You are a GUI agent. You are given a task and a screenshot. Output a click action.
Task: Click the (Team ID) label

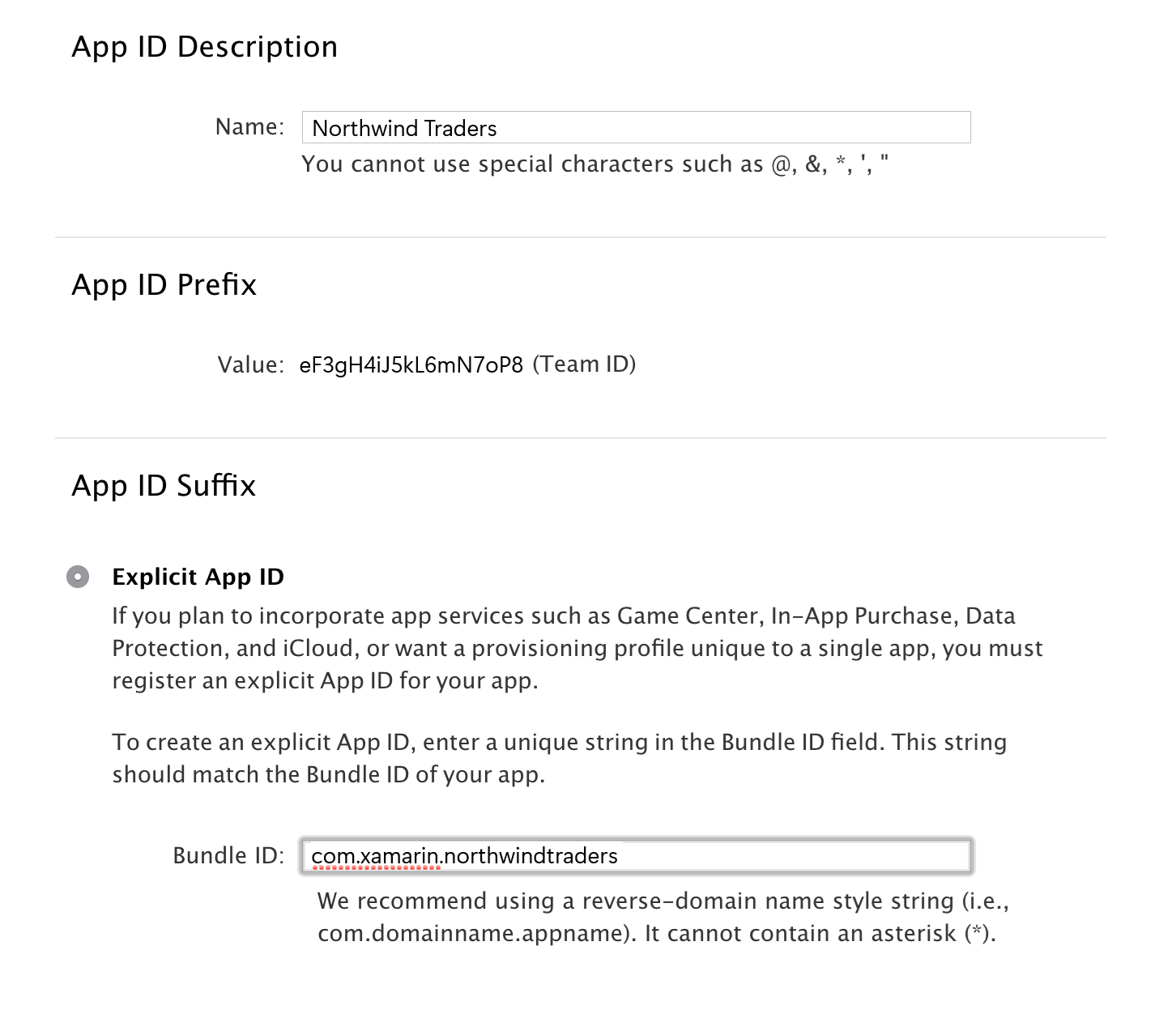tap(585, 364)
